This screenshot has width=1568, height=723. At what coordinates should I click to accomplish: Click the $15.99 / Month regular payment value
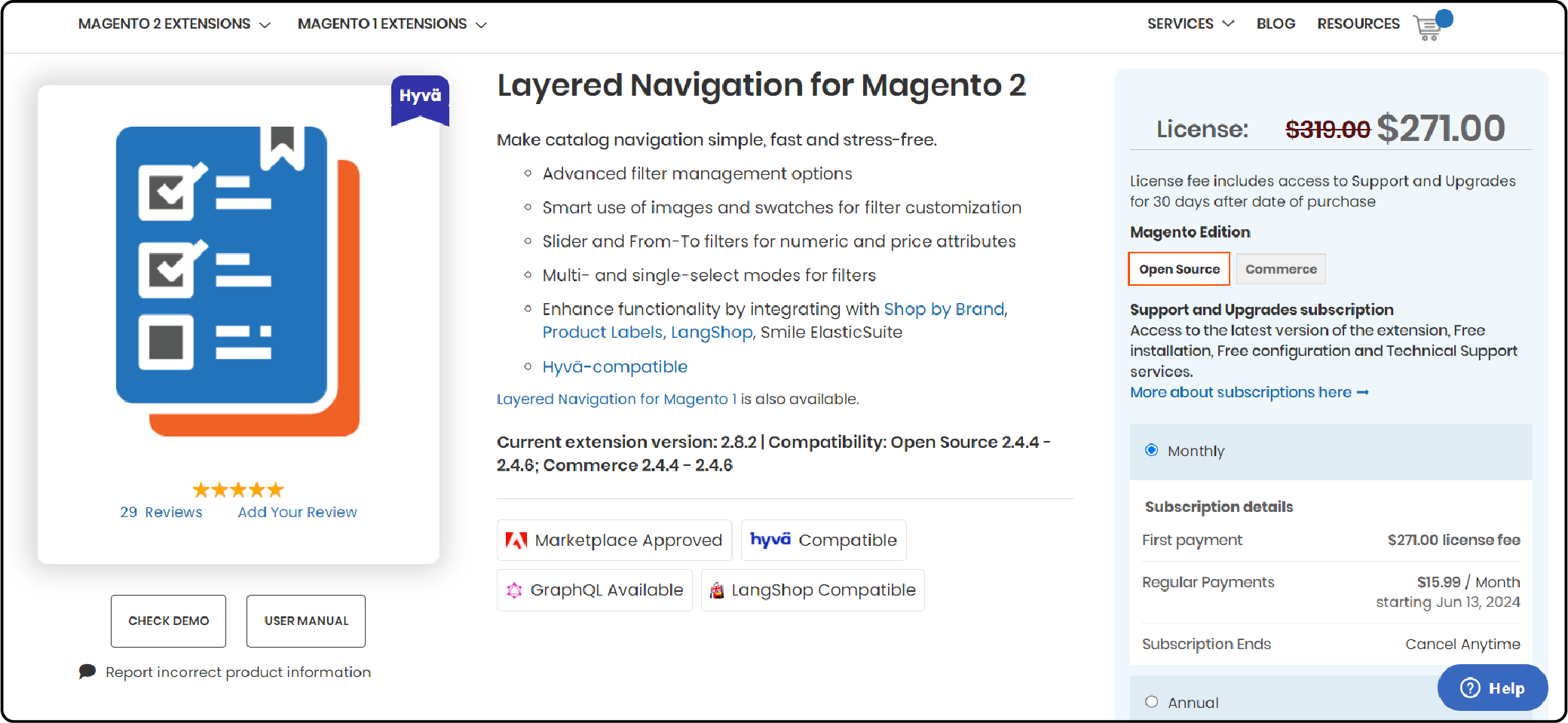tap(1468, 582)
